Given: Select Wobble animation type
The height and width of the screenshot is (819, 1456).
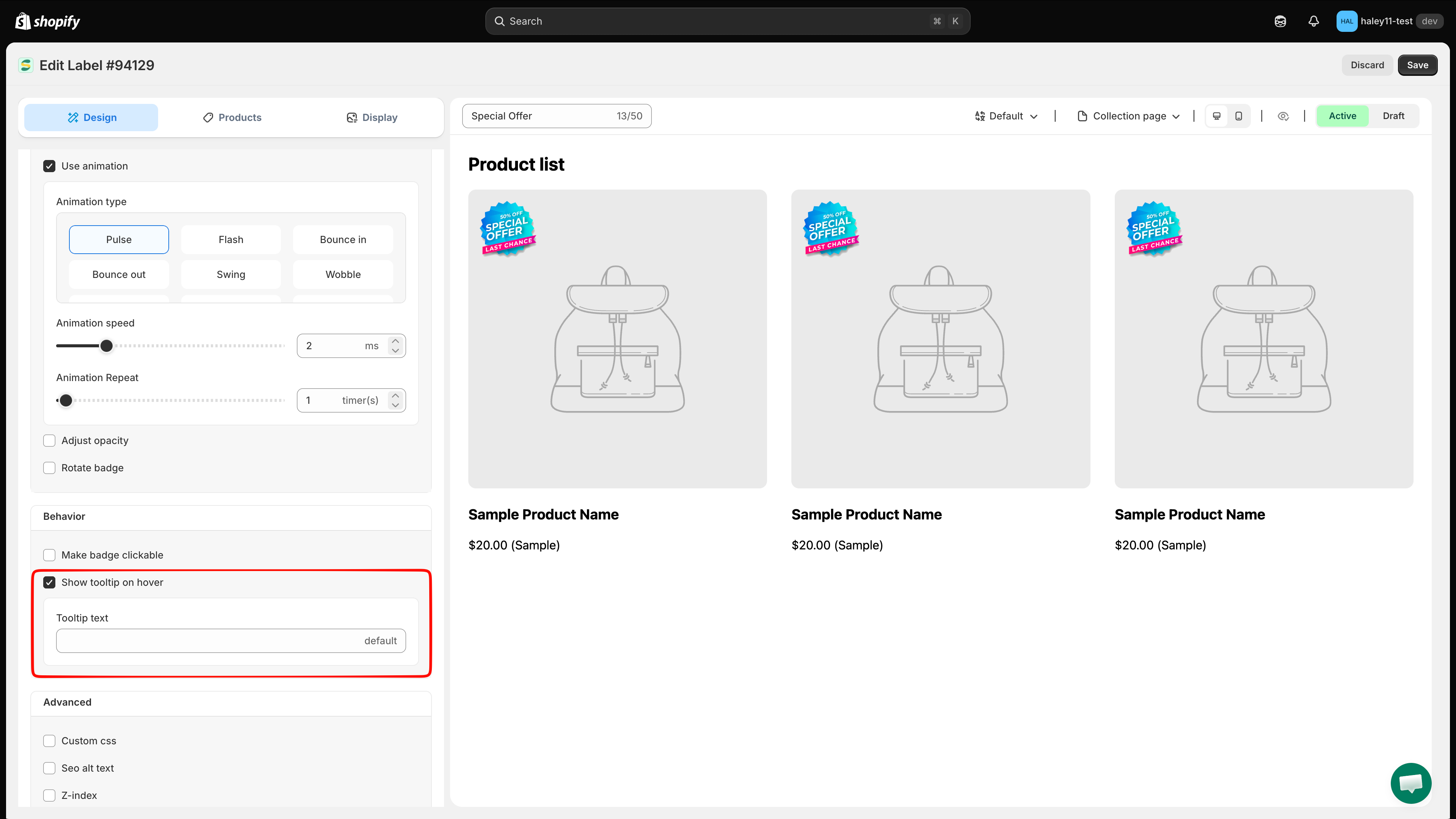Looking at the screenshot, I should tap(343, 275).
